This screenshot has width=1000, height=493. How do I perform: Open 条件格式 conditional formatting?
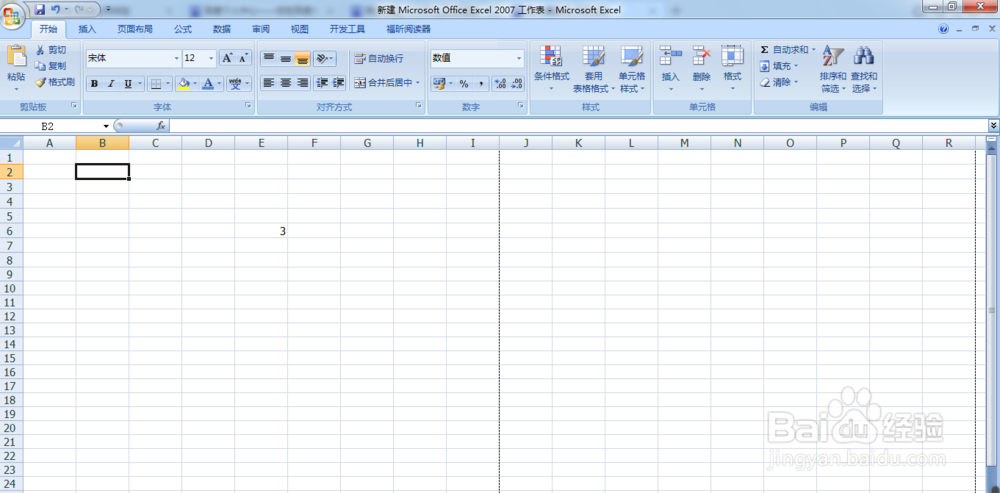[x=552, y=69]
